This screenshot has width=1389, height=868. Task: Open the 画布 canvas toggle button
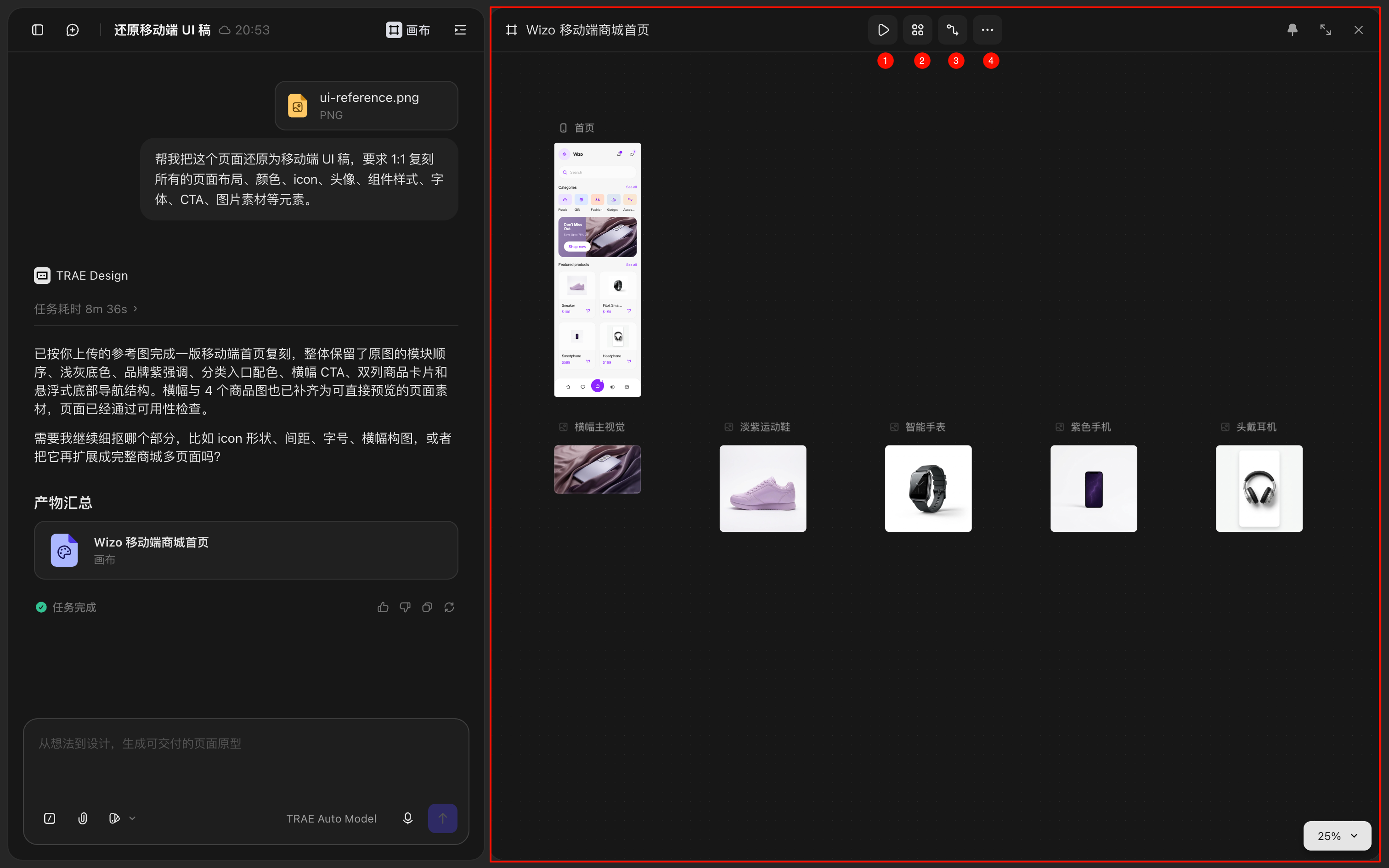coord(408,30)
